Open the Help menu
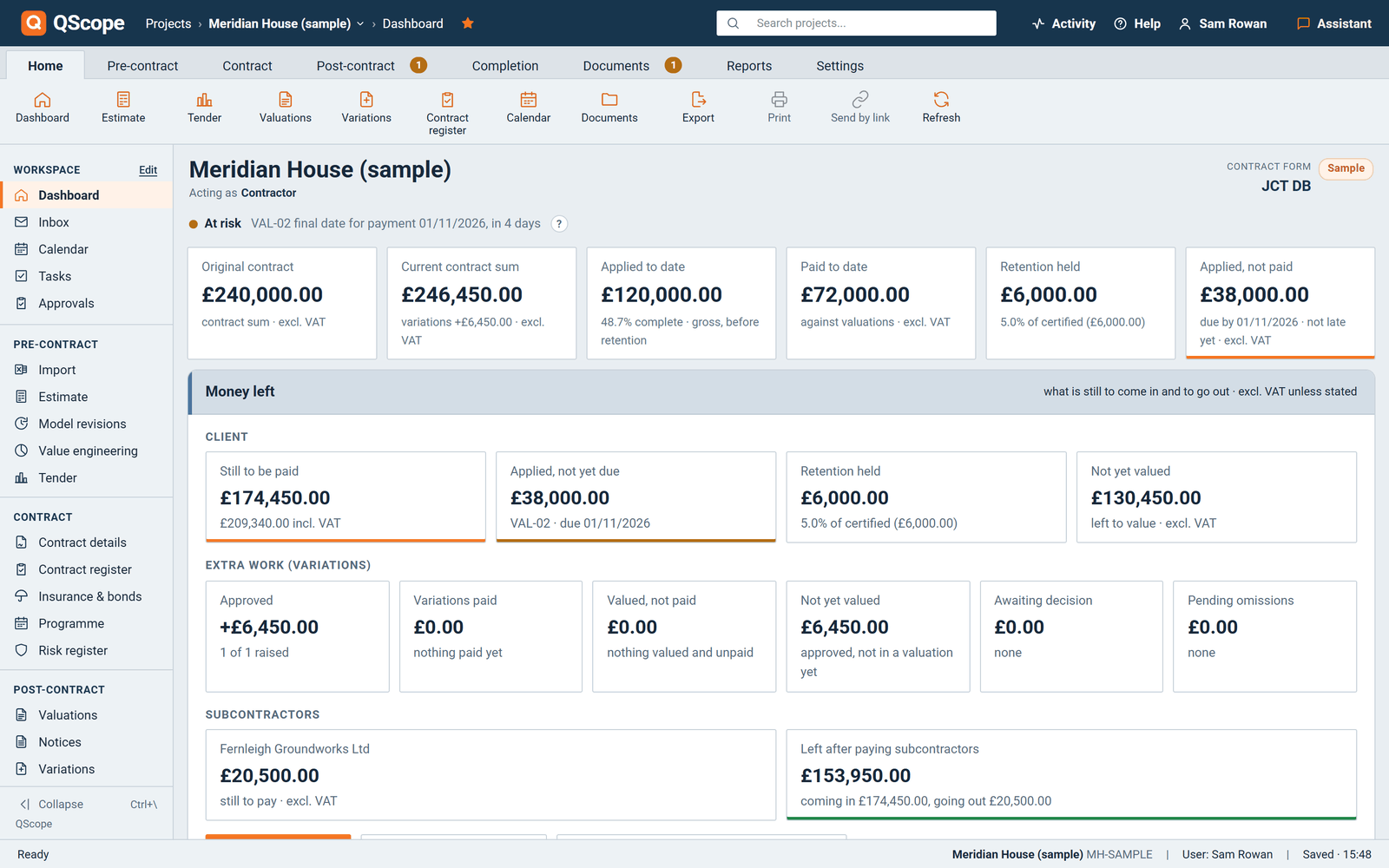 pyautogui.click(x=1137, y=23)
